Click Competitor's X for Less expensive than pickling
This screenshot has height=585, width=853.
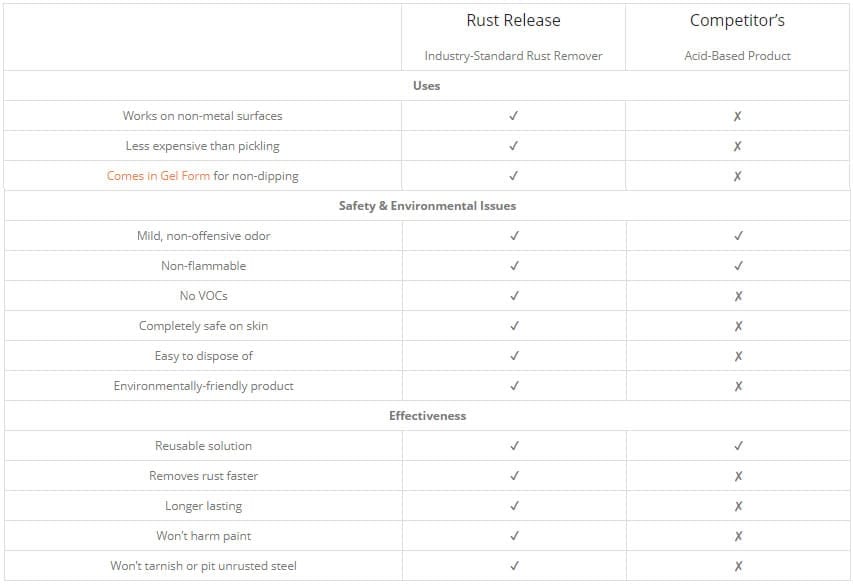coord(737,146)
